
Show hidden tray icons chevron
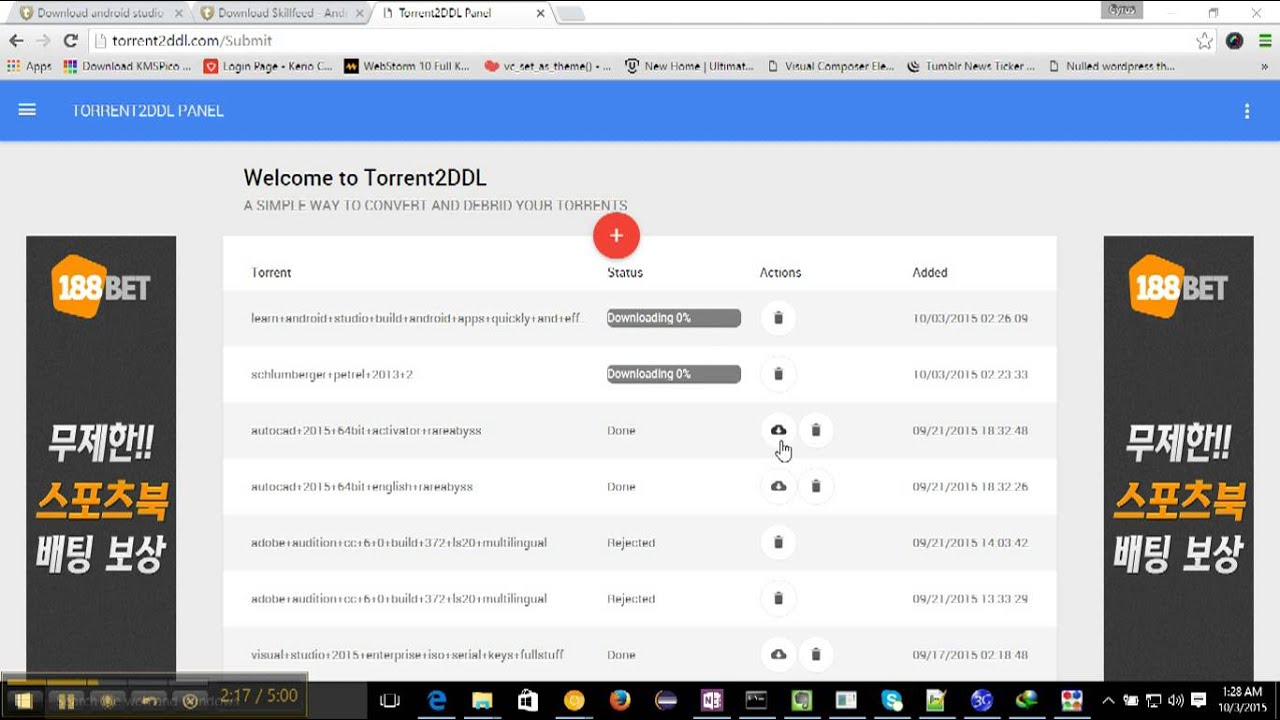1108,700
